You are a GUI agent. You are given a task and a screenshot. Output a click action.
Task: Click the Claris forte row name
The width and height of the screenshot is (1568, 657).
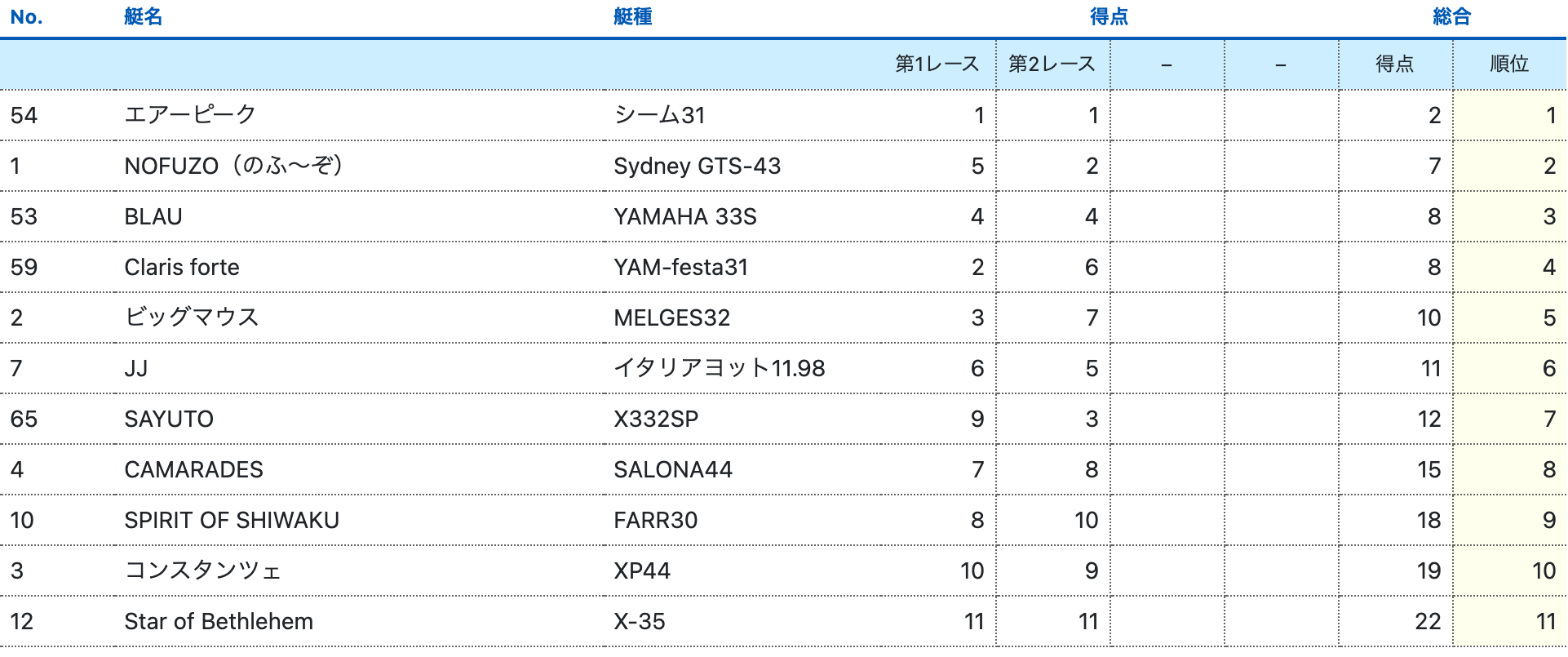coord(182,267)
